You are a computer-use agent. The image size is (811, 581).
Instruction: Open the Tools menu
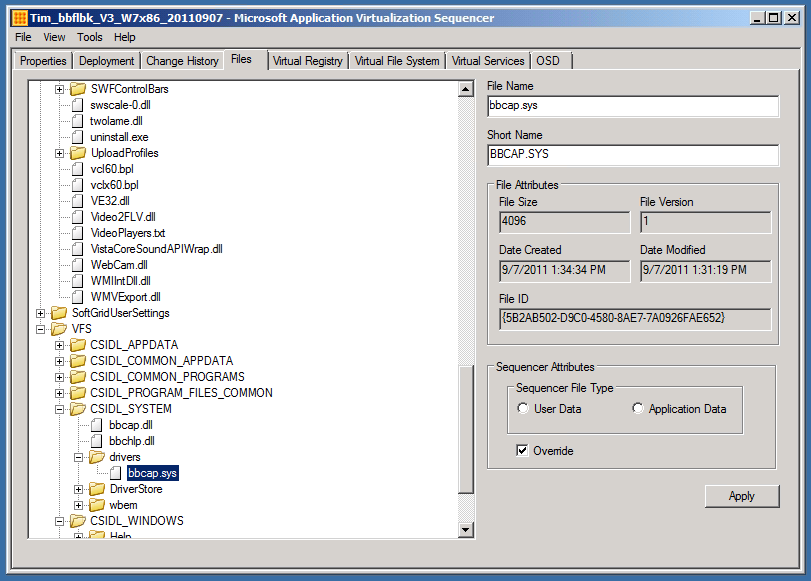(90, 37)
